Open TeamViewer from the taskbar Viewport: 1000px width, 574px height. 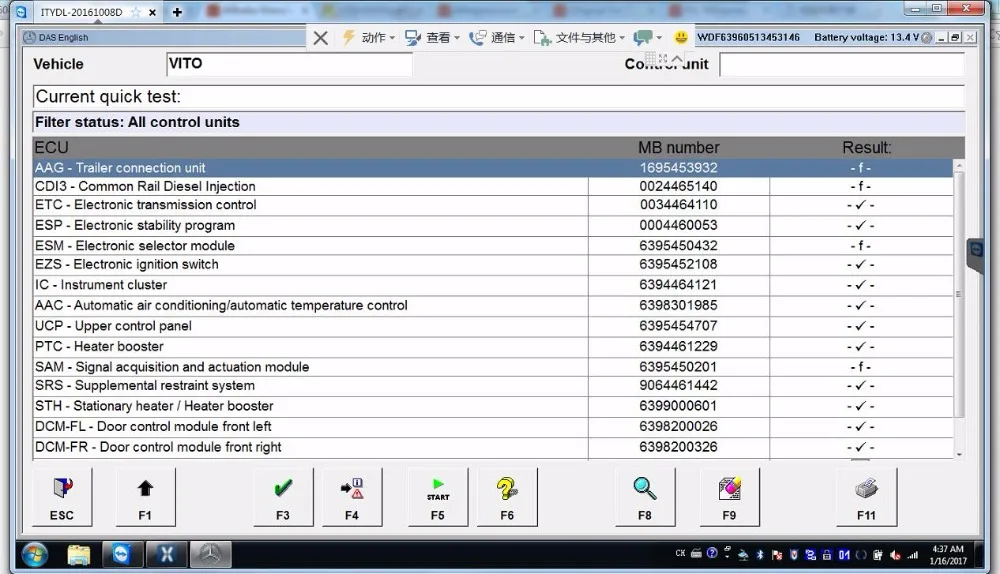[x=121, y=554]
